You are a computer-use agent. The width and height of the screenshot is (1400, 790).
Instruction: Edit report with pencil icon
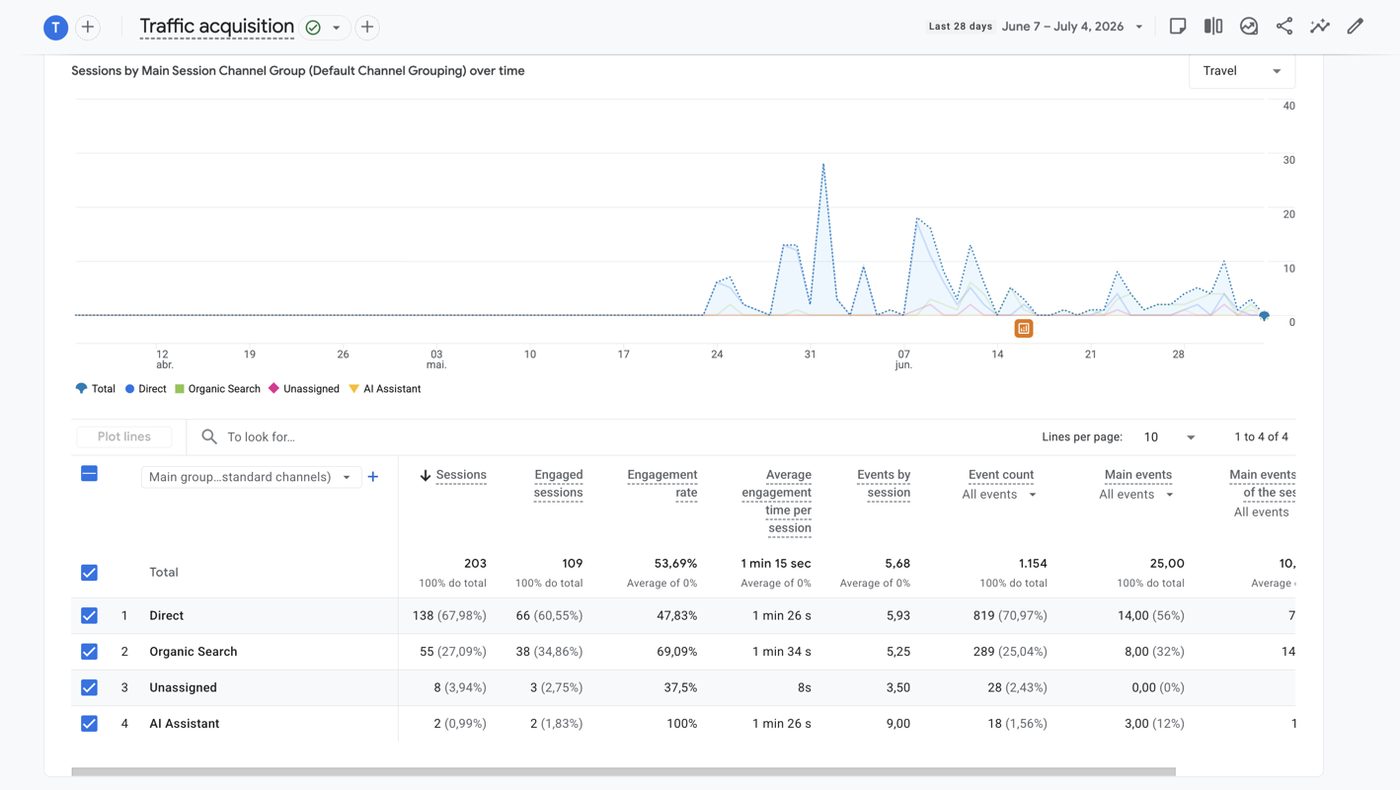(1355, 26)
